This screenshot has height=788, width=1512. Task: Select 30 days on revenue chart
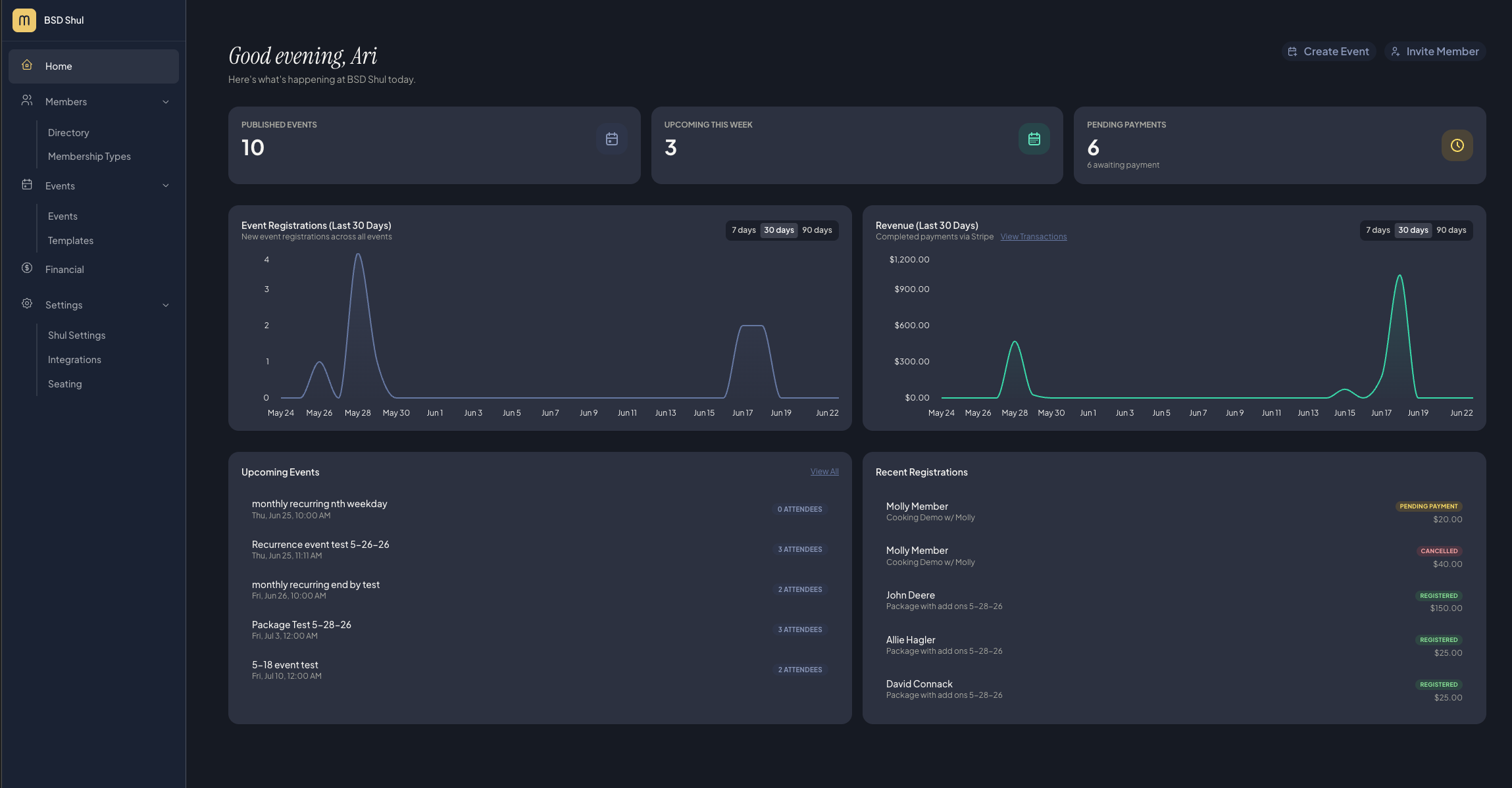pos(1413,230)
